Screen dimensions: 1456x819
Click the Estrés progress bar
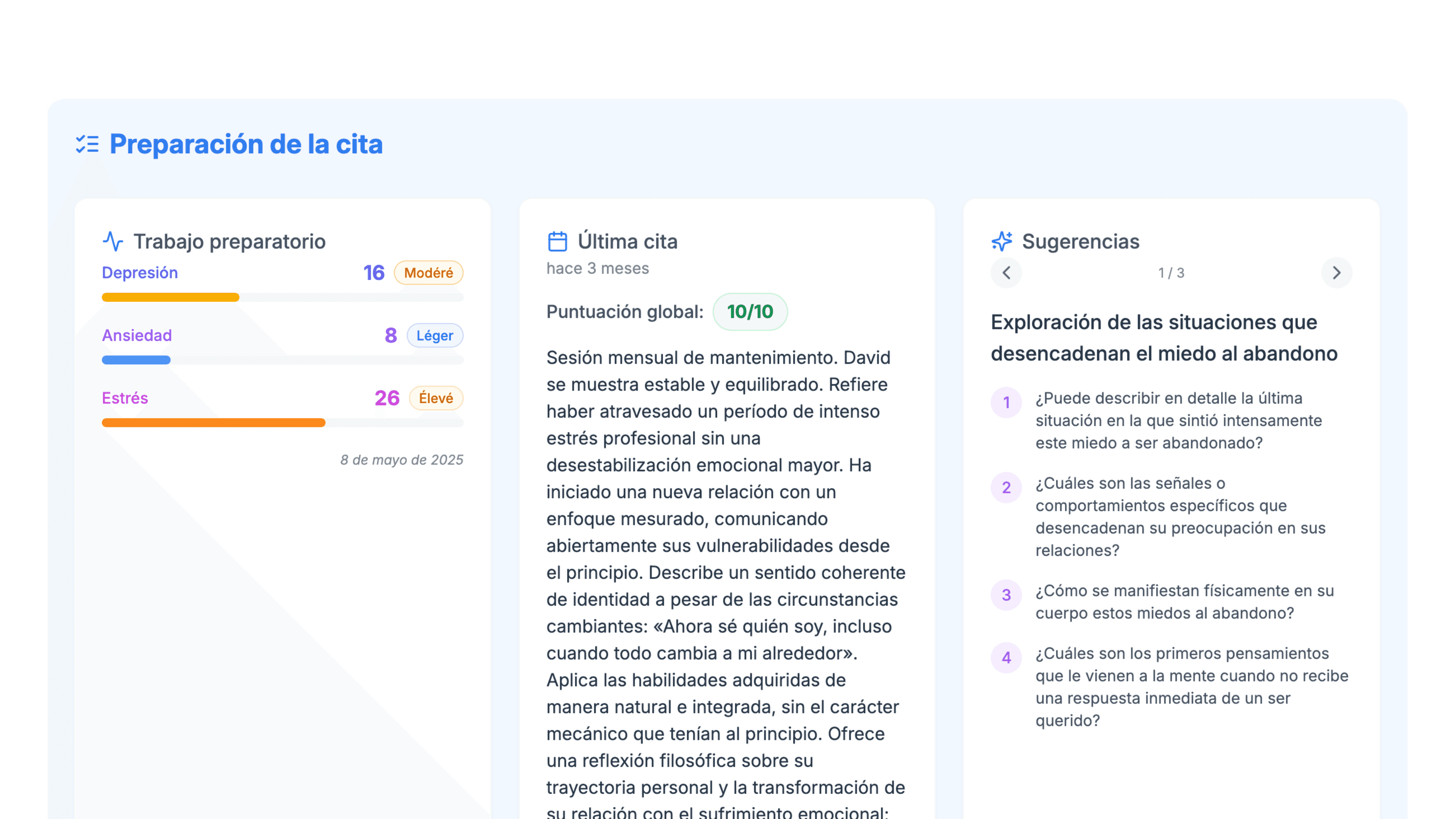point(282,423)
